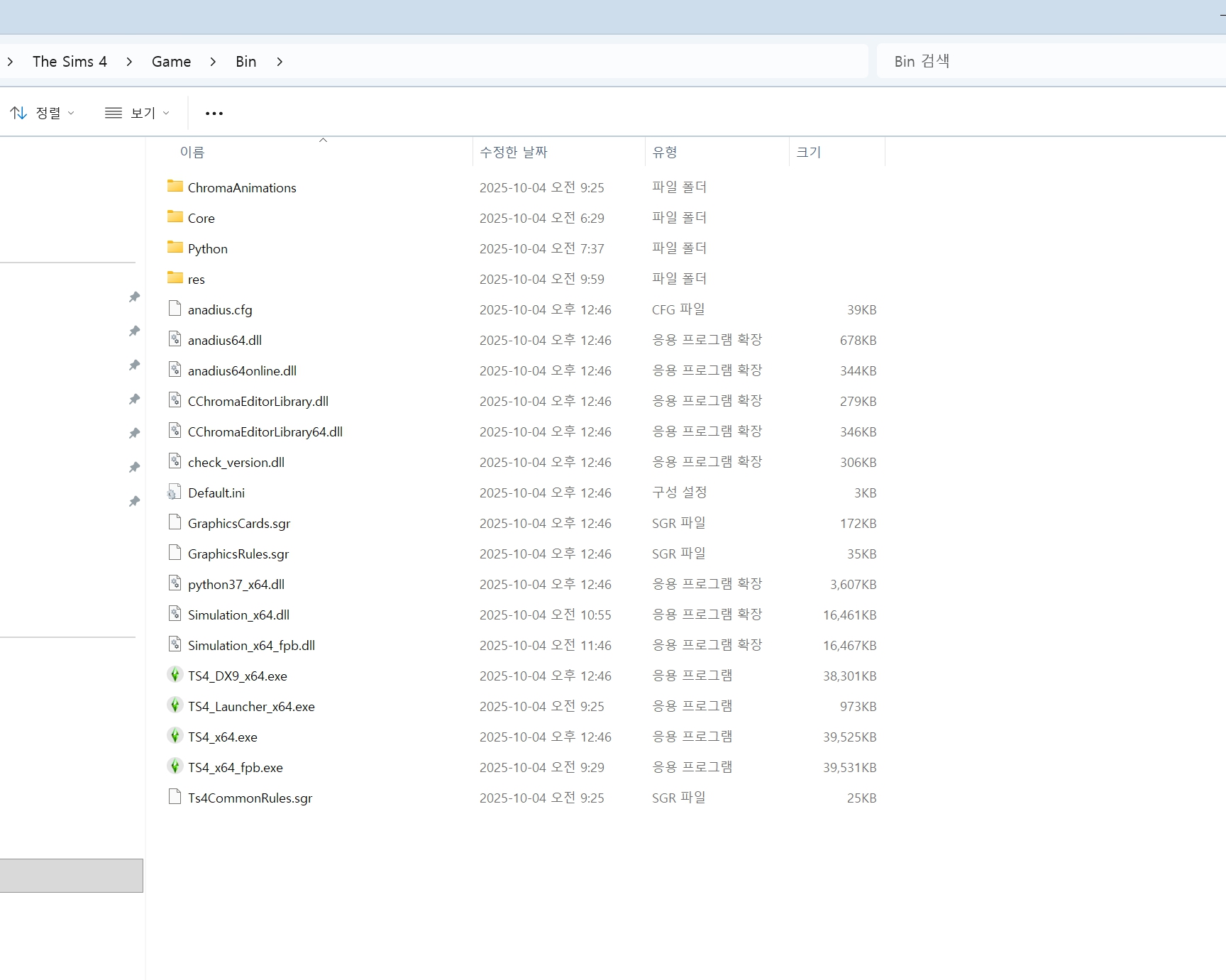Select the TS4_x64.exe file name

point(223,737)
